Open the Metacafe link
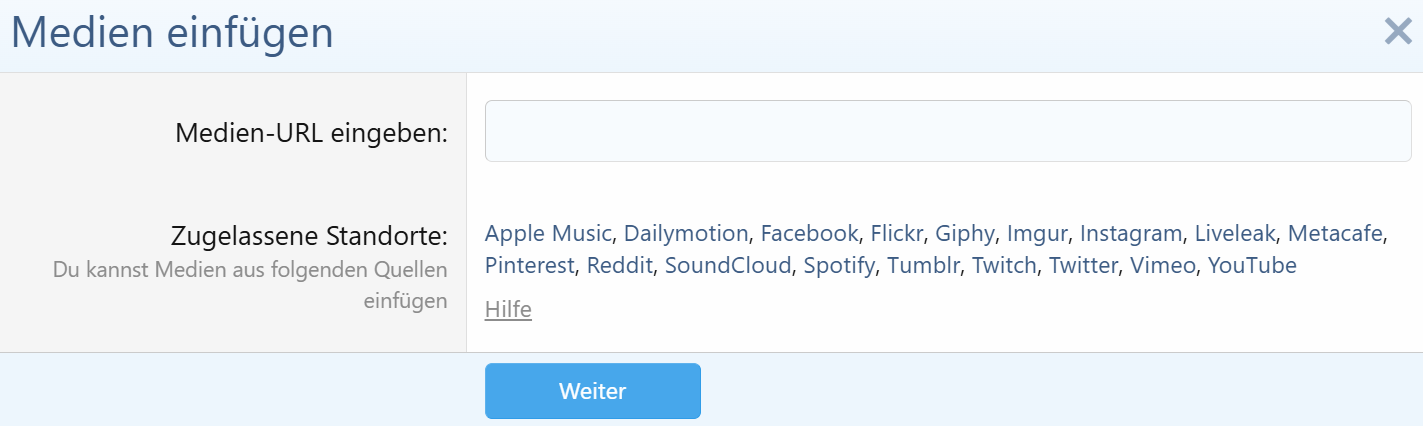Viewport: 1423px width, 426px height. [1335, 234]
